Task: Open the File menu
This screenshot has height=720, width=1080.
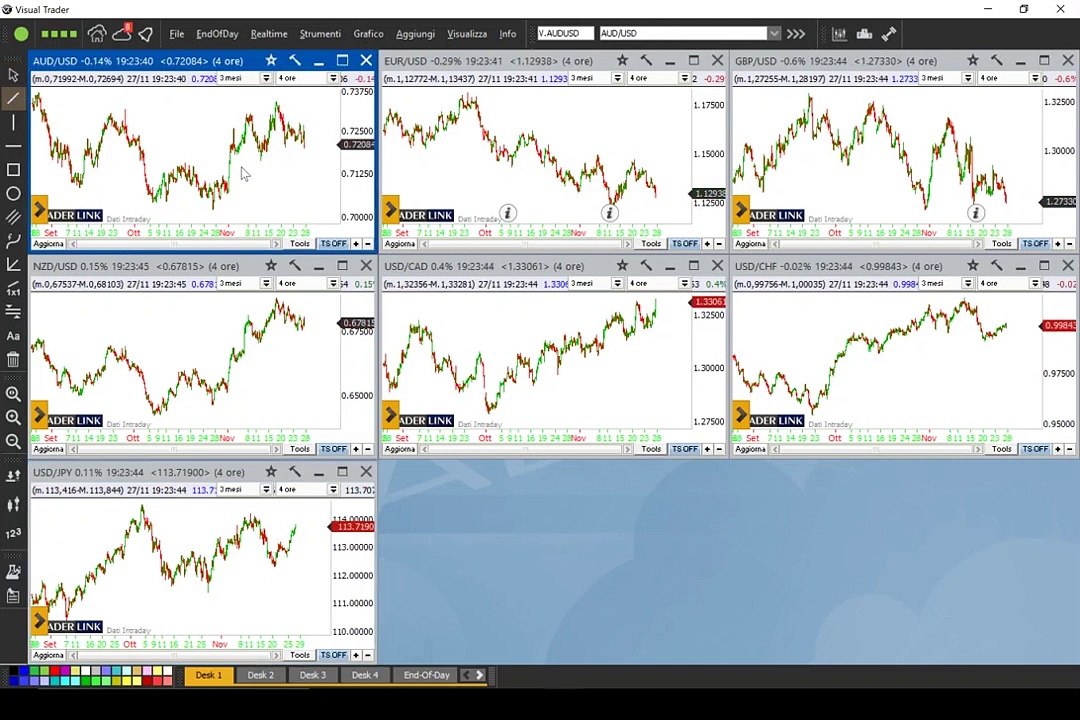Action: [176, 34]
